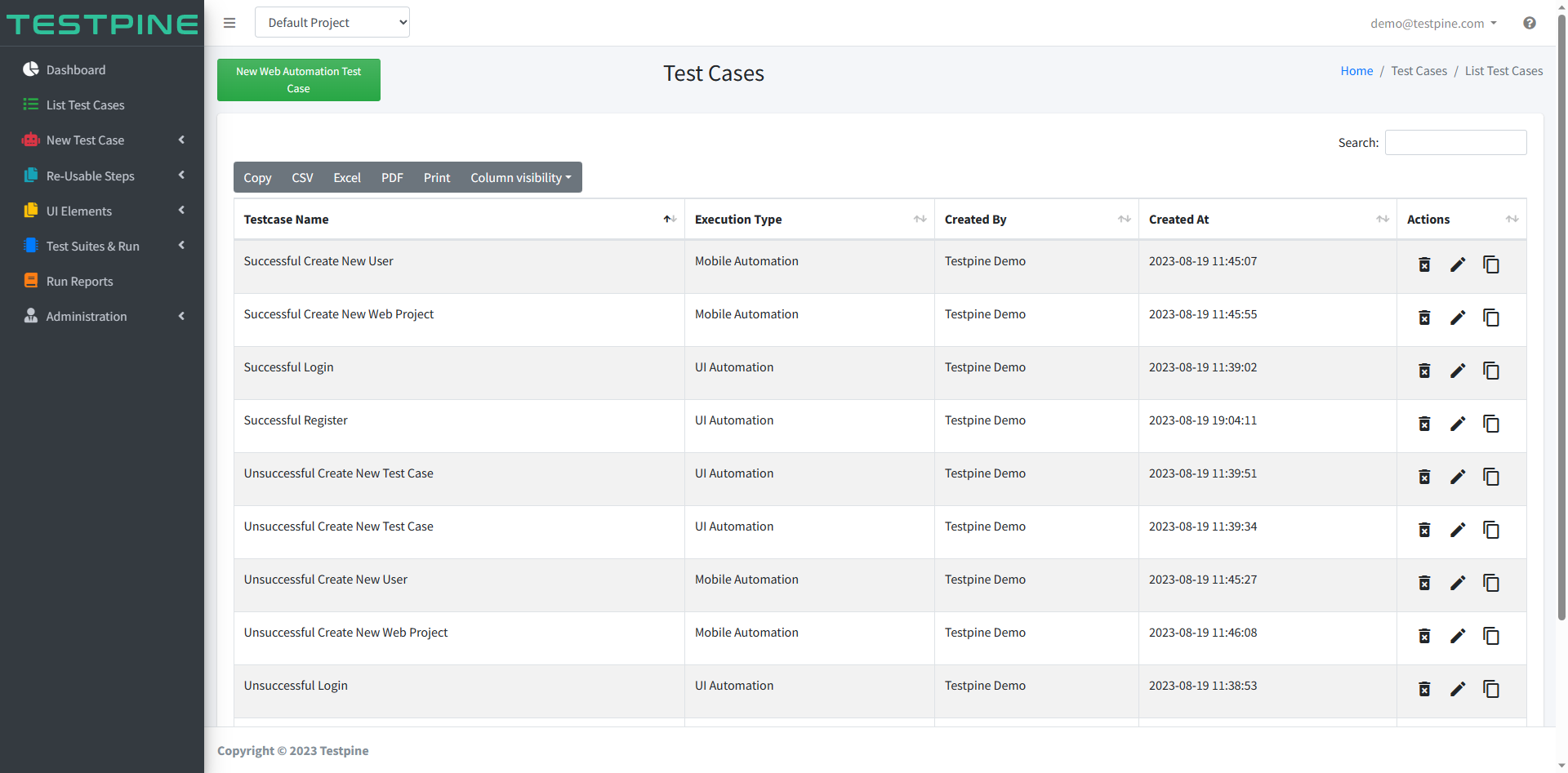Image resolution: width=1568 pixels, height=773 pixels.
Task: Click the hamburger menu toggle icon
Action: 229,23
